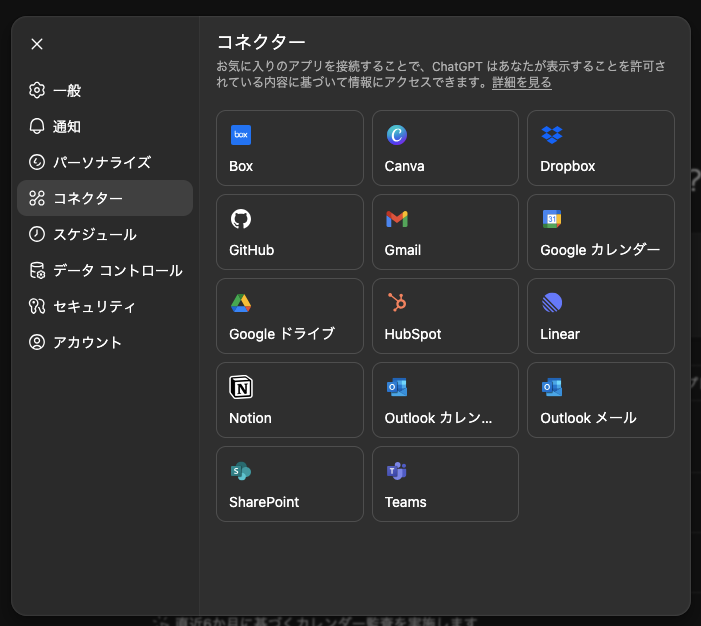
Task: Switch to the パーソナライズ section
Action: pyautogui.click(x=105, y=162)
